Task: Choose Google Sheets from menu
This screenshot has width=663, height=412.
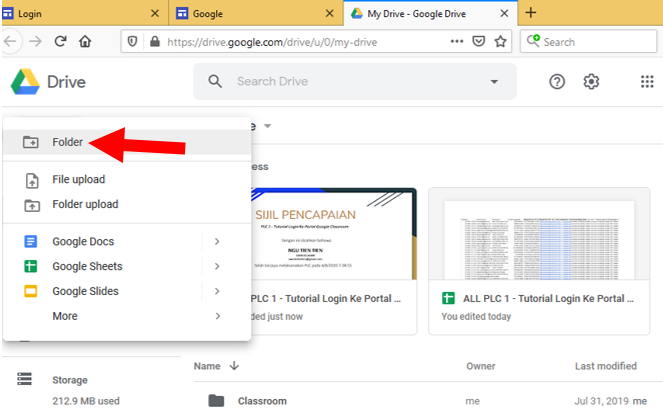Action: pyautogui.click(x=127, y=266)
